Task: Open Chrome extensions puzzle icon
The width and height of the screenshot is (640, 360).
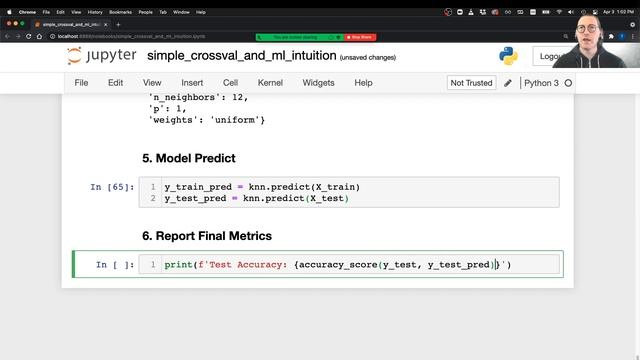Action: (611, 36)
